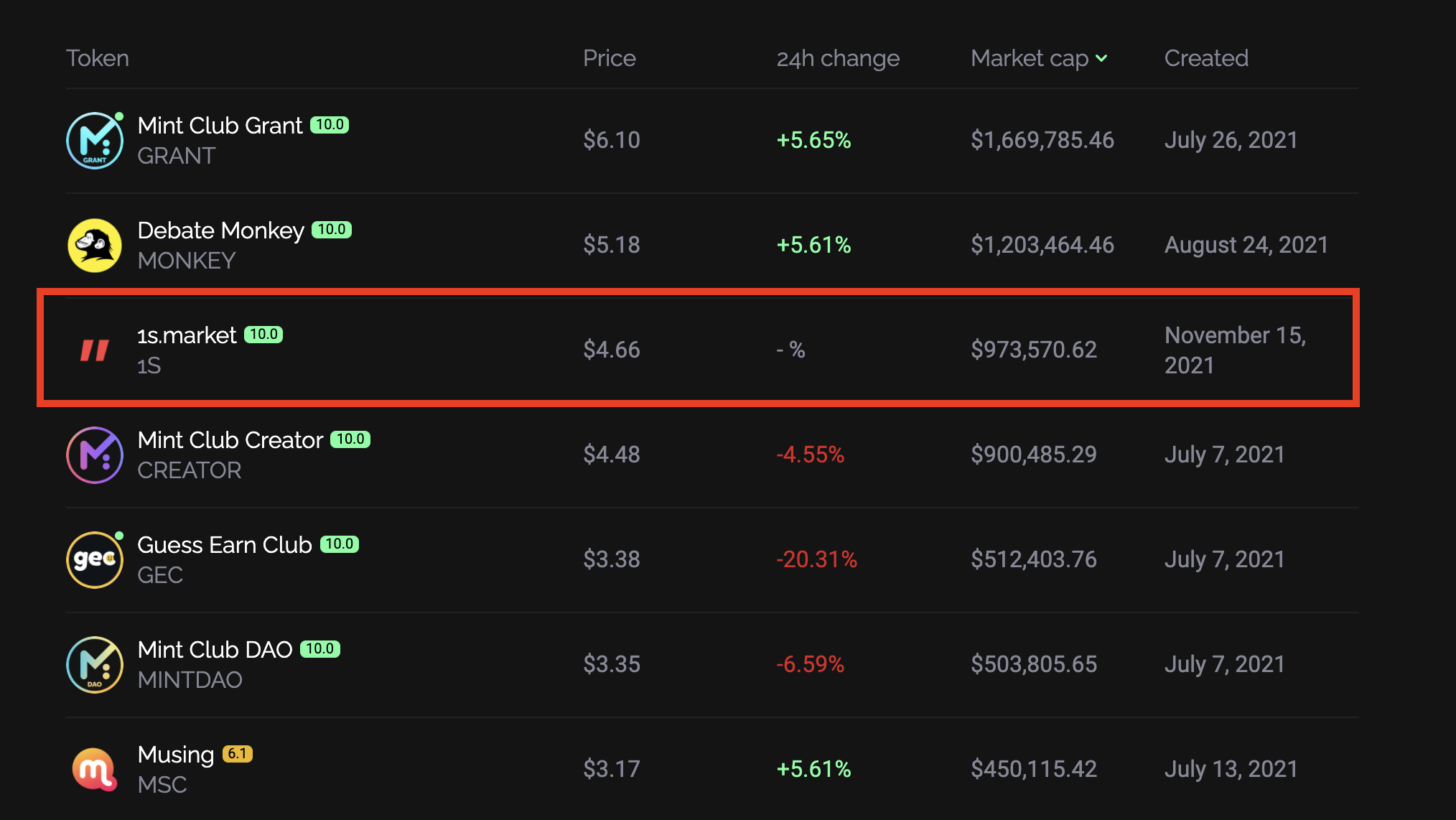This screenshot has height=820, width=1456.
Task: Click the 1s.market red slashes logo
Action: point(95,350)
